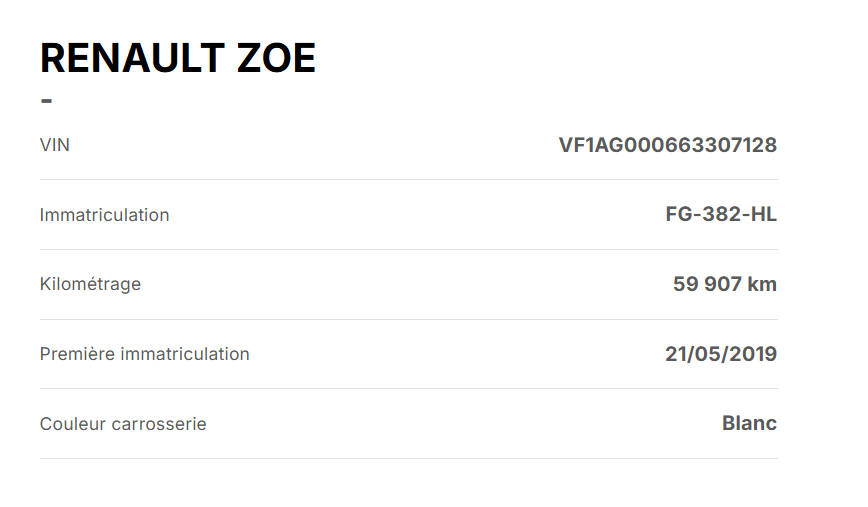Click the dash subtitle below the heading
868x507 pixels.
click(46, 100)
